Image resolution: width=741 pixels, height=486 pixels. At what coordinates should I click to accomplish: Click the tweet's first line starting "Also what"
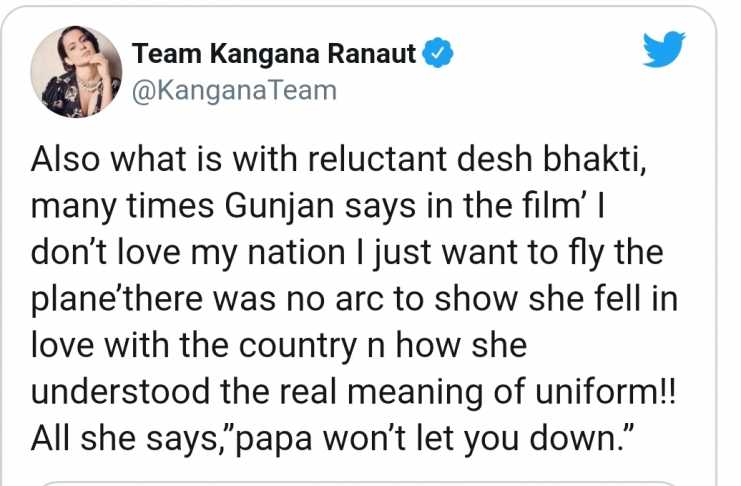click(338, 159)
